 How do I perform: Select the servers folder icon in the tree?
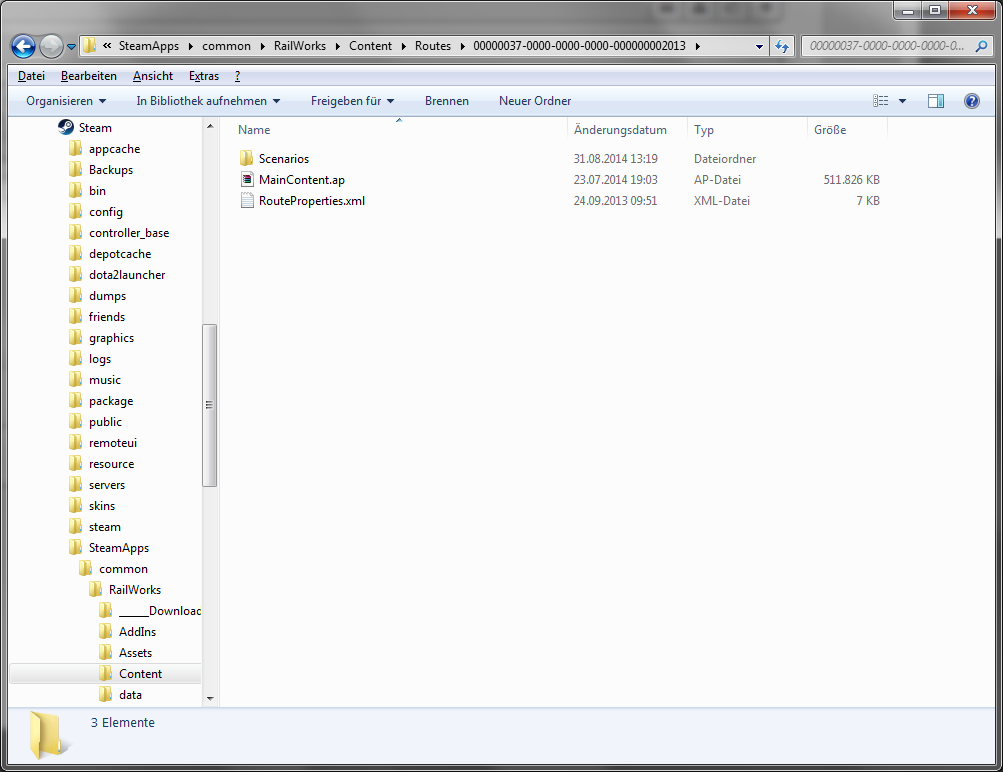(x=75, y=485)
